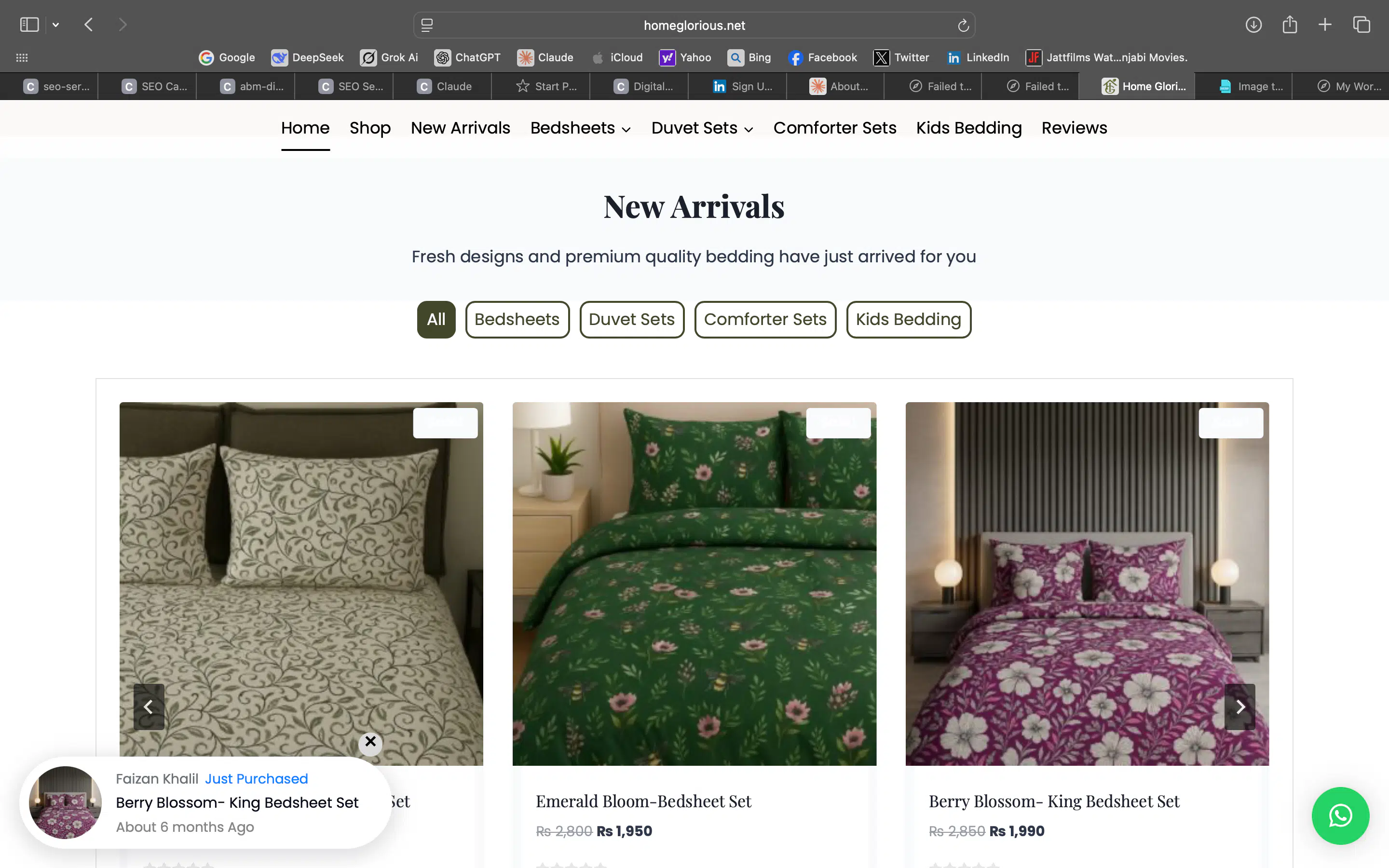Open the Reviews navigation menu item

coord(1074,128)
